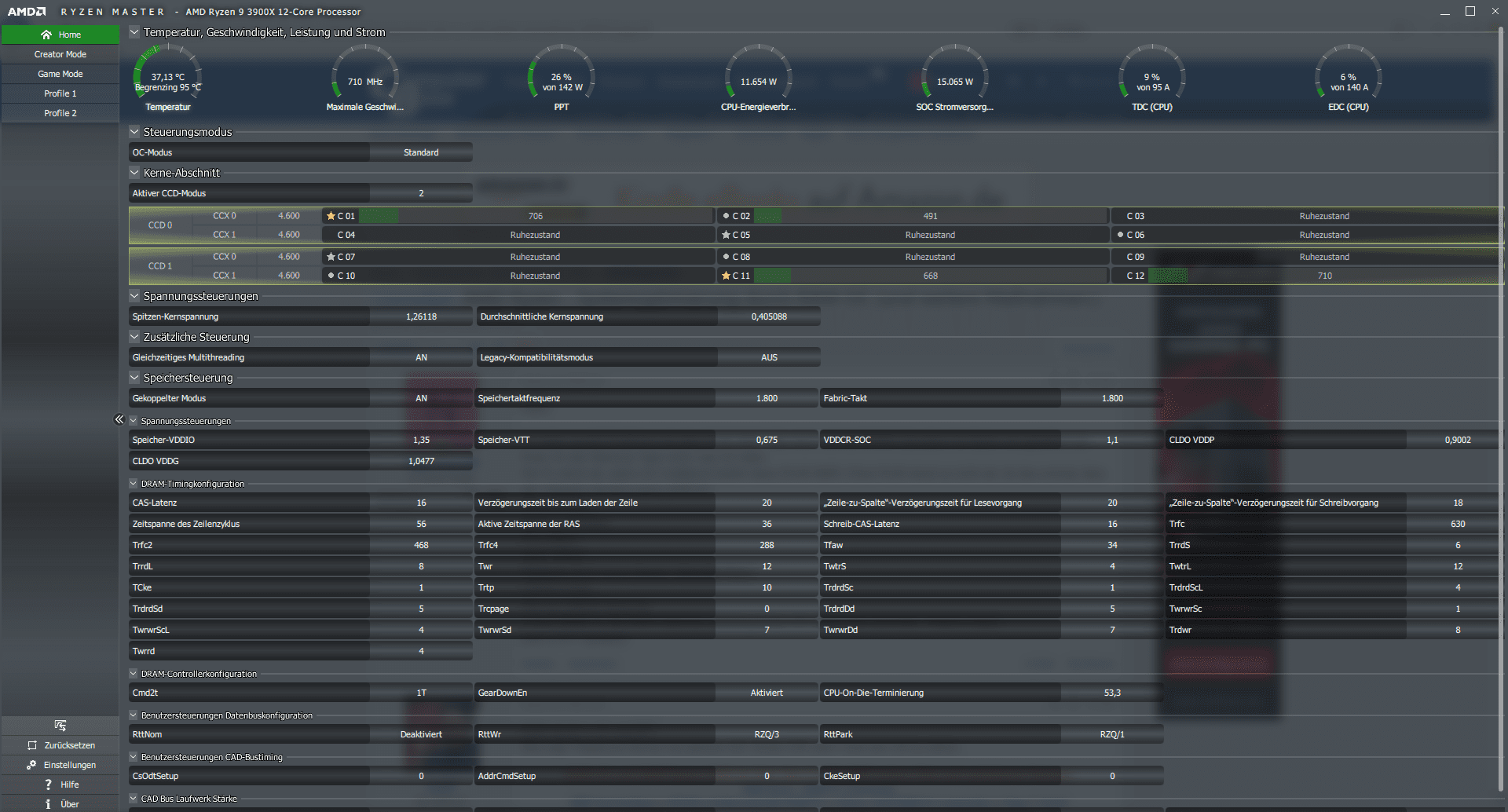Screen dimensions: 1508x812
Task: Toggle Gekoppelter Modus AN value
Action: 421,398
